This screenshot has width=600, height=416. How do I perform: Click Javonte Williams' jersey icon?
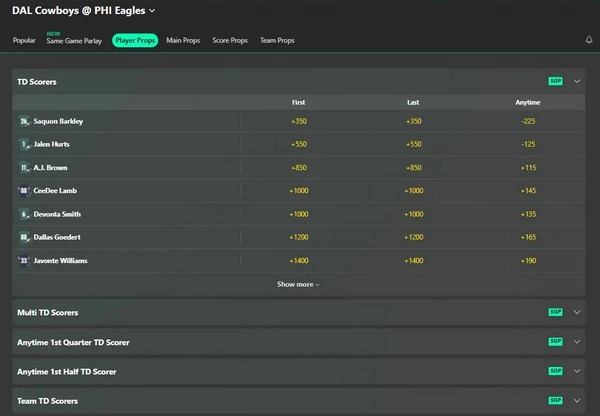coord(24,261)
